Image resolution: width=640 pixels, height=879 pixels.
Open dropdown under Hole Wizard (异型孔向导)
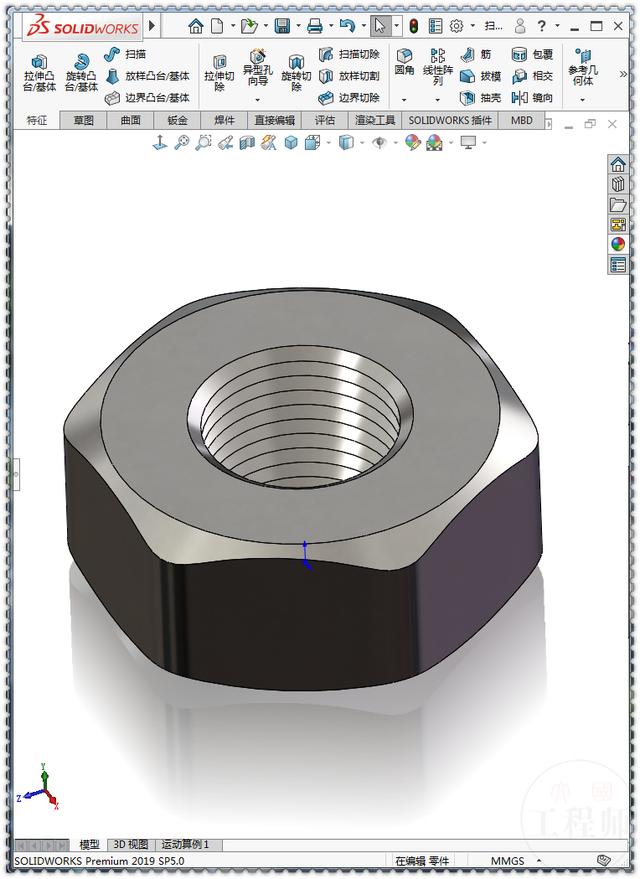[x=258, y=100]
